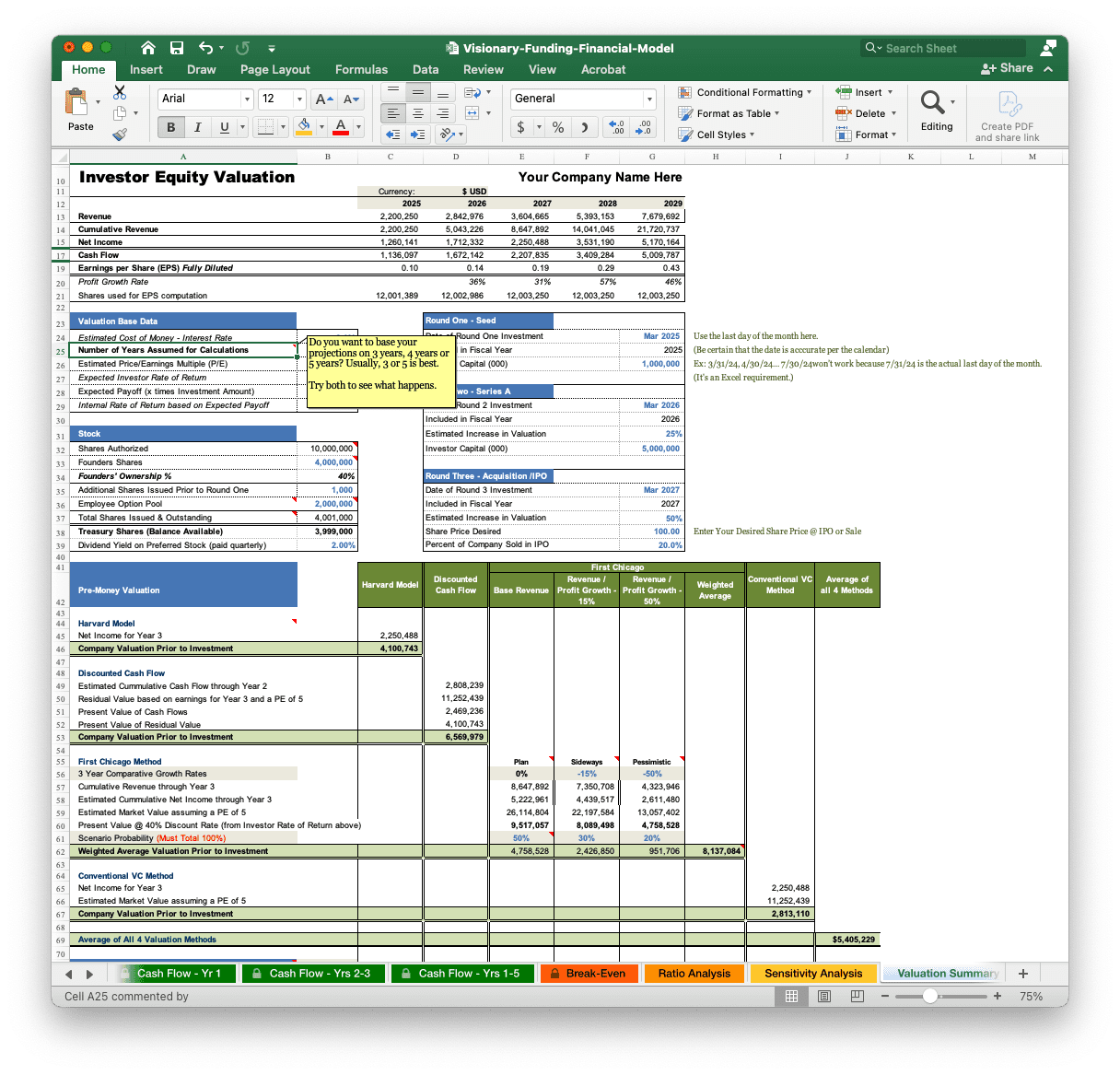Click the Undo arrow in the title bar
The height and width of the screenshot is (1075, 1120).
coord(205,48)
